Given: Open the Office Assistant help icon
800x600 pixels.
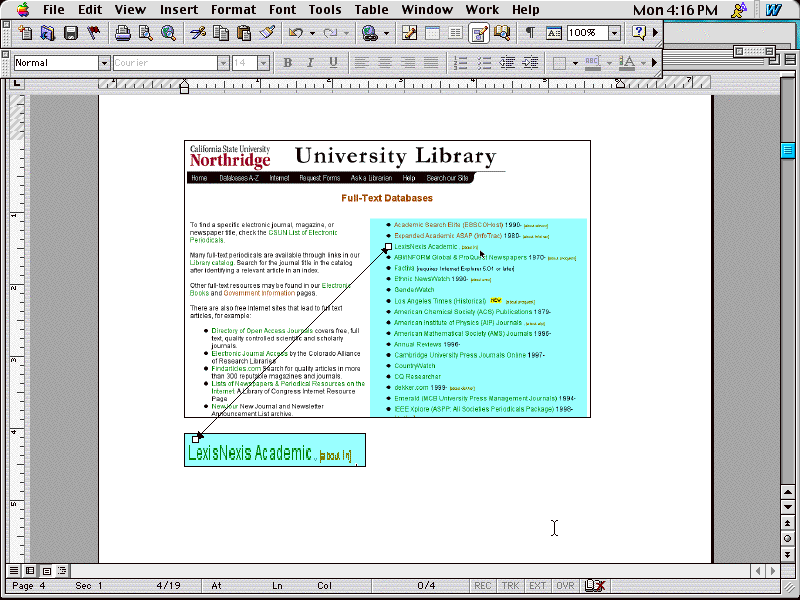Looking at the screenshot, I should (639, 33).
